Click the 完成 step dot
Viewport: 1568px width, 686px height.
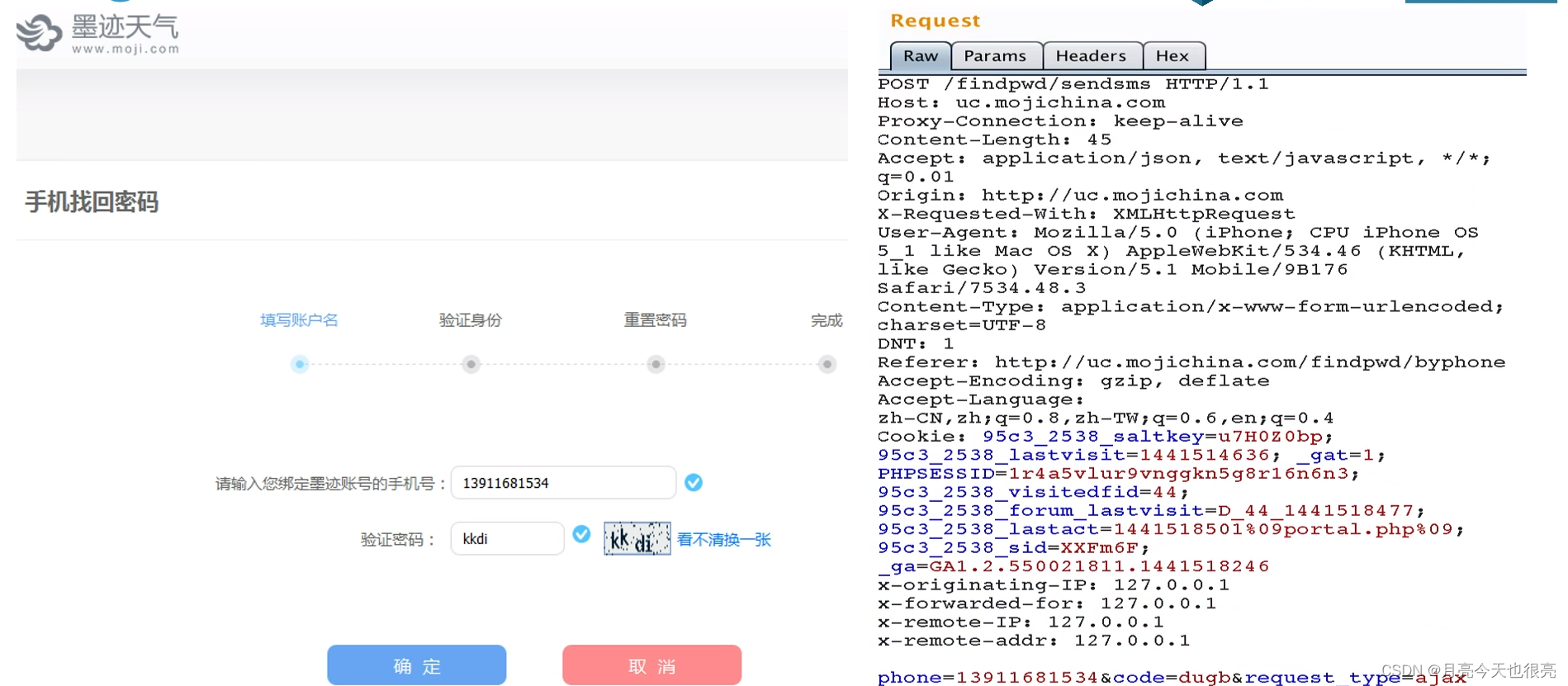click(827, 364)
